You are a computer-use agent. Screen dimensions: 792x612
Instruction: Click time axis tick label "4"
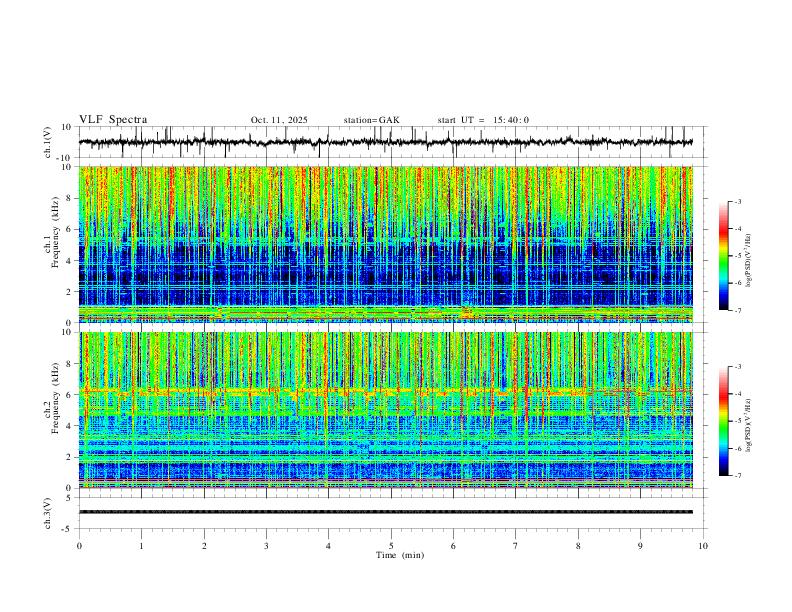[x=328, y=546]
